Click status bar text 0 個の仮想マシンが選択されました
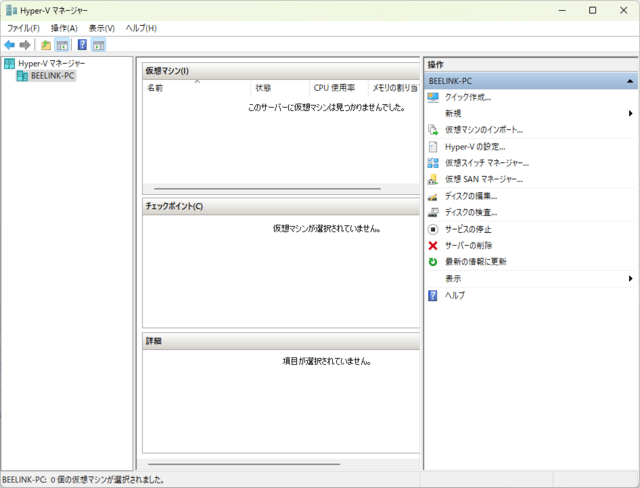The image size is (640, 488). pyautogui.click(x=107, y=480)
